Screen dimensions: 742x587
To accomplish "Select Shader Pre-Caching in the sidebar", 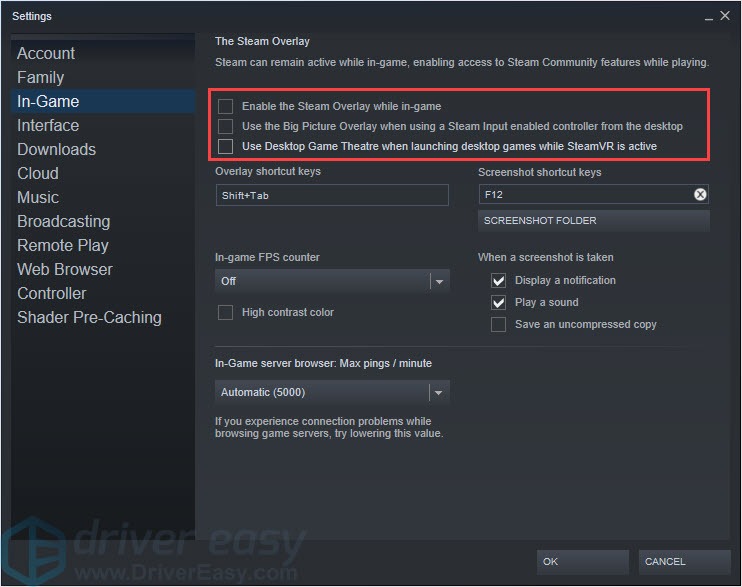I will click(x=89, y=318).
